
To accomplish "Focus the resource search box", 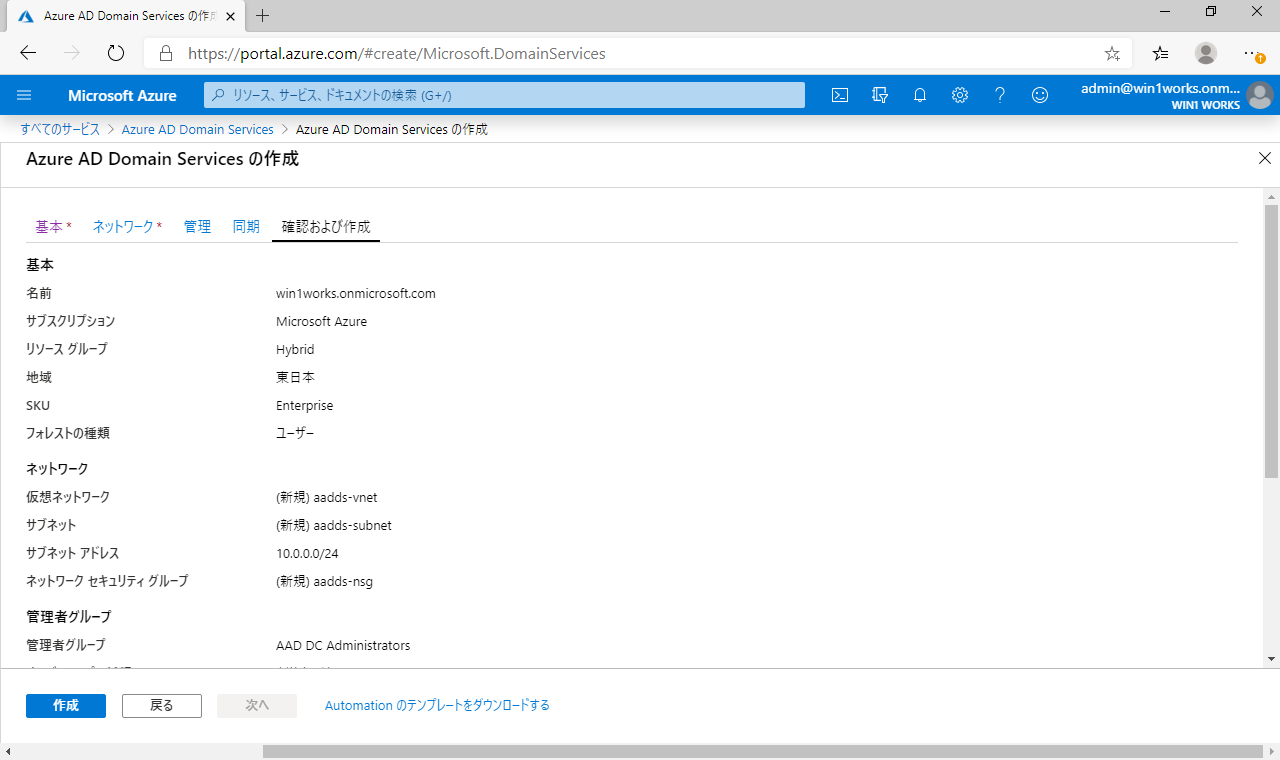I will [505, 95].
